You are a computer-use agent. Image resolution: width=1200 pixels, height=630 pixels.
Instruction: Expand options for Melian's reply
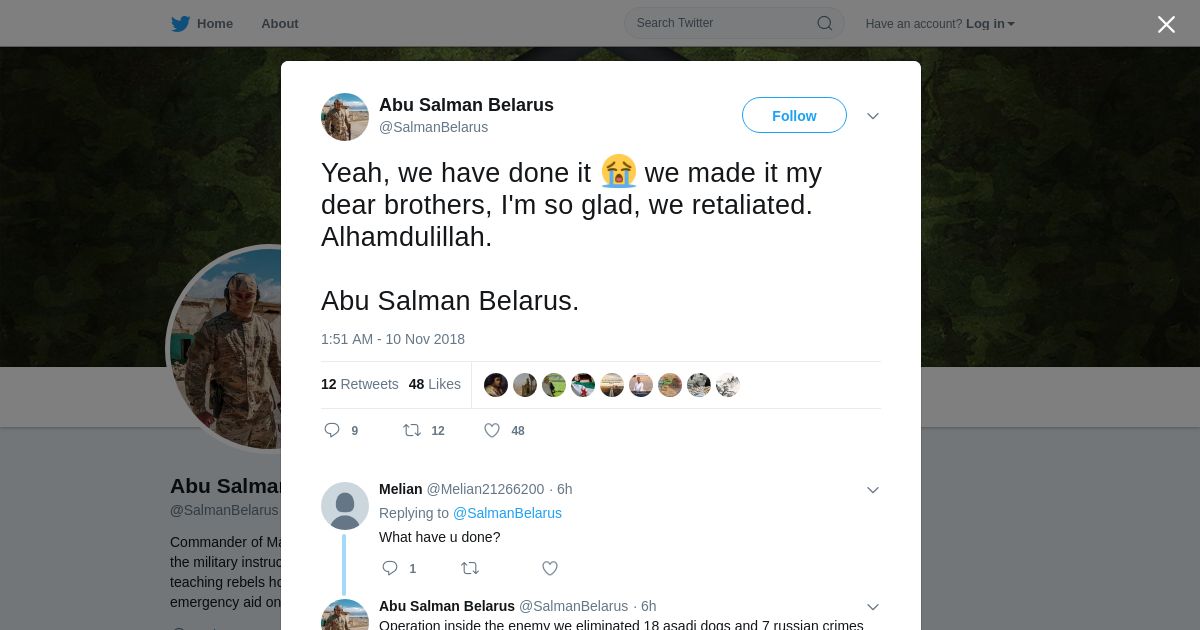[x=873, y=490]
